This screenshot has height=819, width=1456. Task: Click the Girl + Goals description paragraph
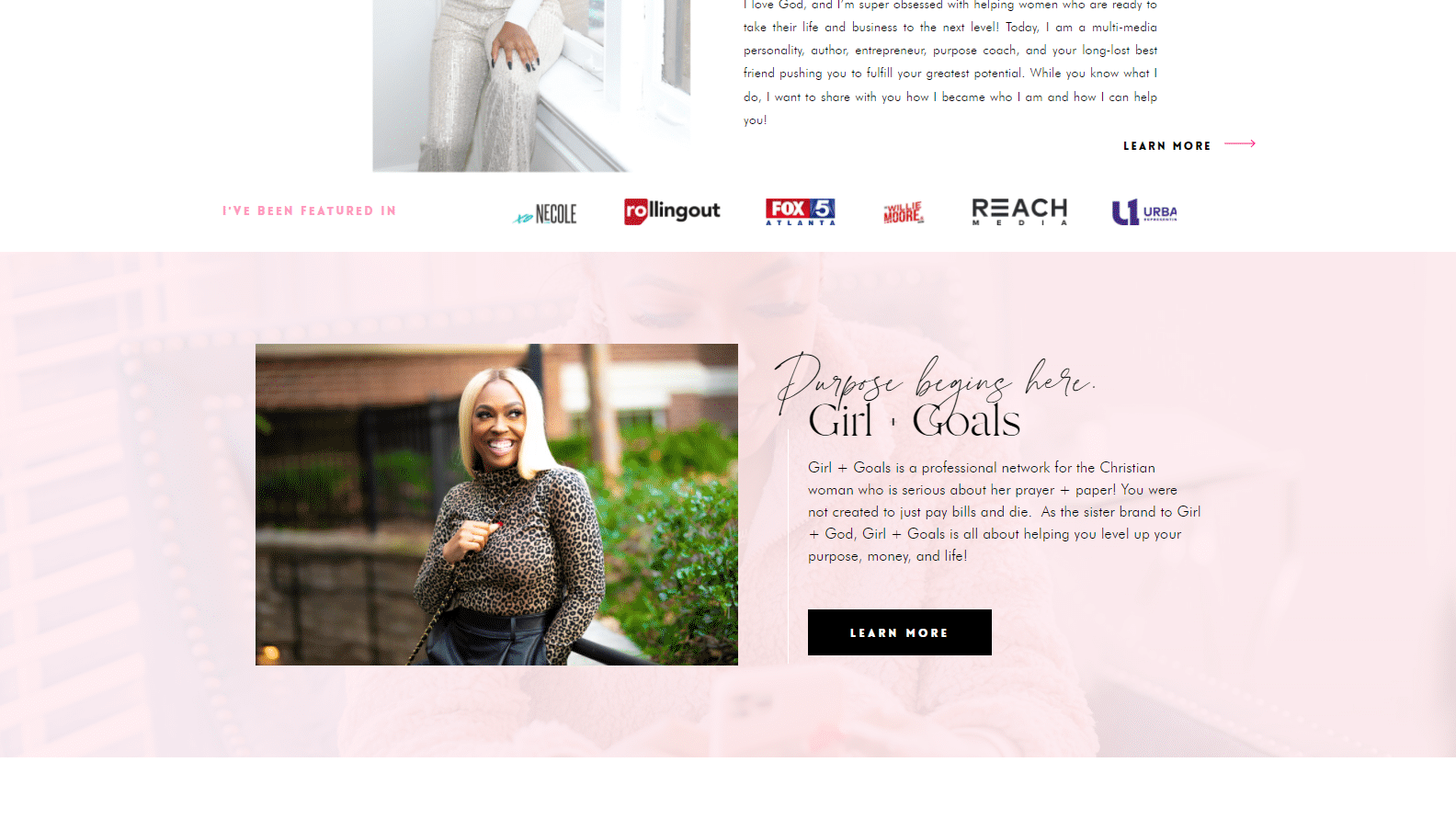click(x=1005, y=512)
